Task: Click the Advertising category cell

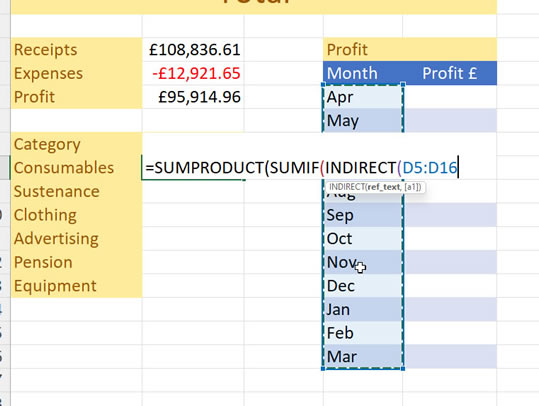Action: pyautogui.click(x=76, y=239)
